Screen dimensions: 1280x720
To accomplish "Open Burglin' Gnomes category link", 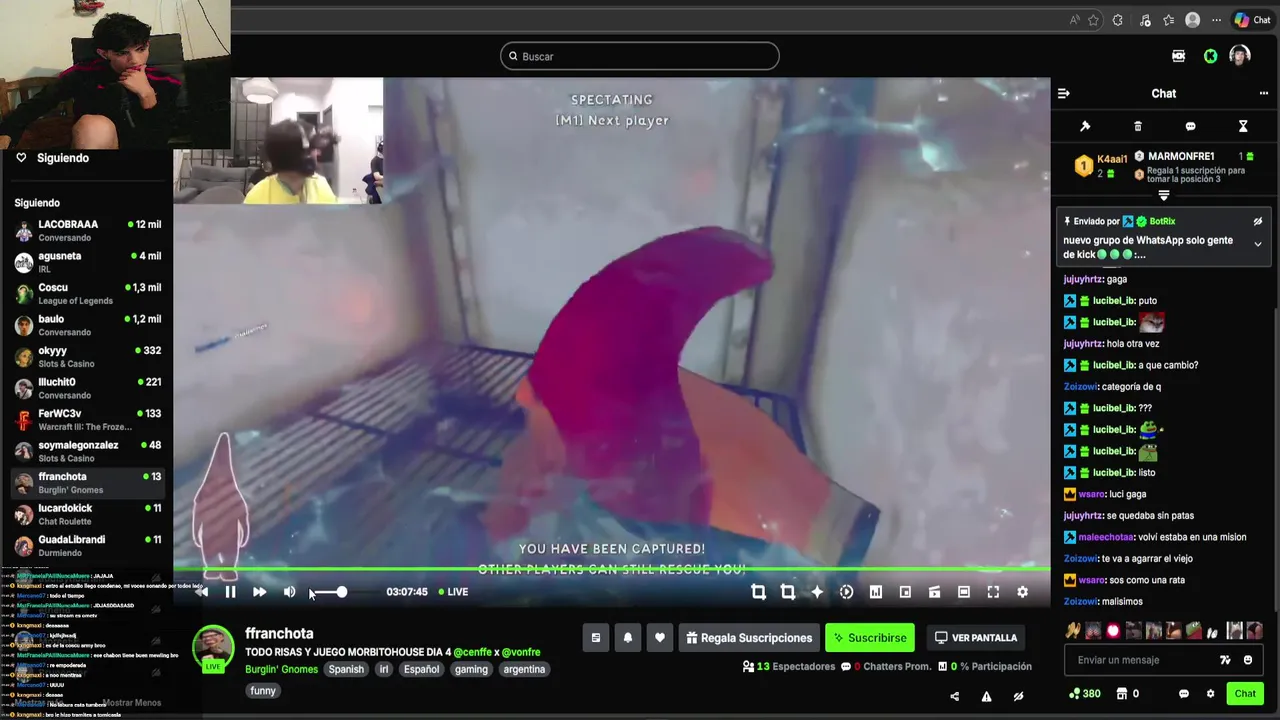I will click(x=281, y=669).
